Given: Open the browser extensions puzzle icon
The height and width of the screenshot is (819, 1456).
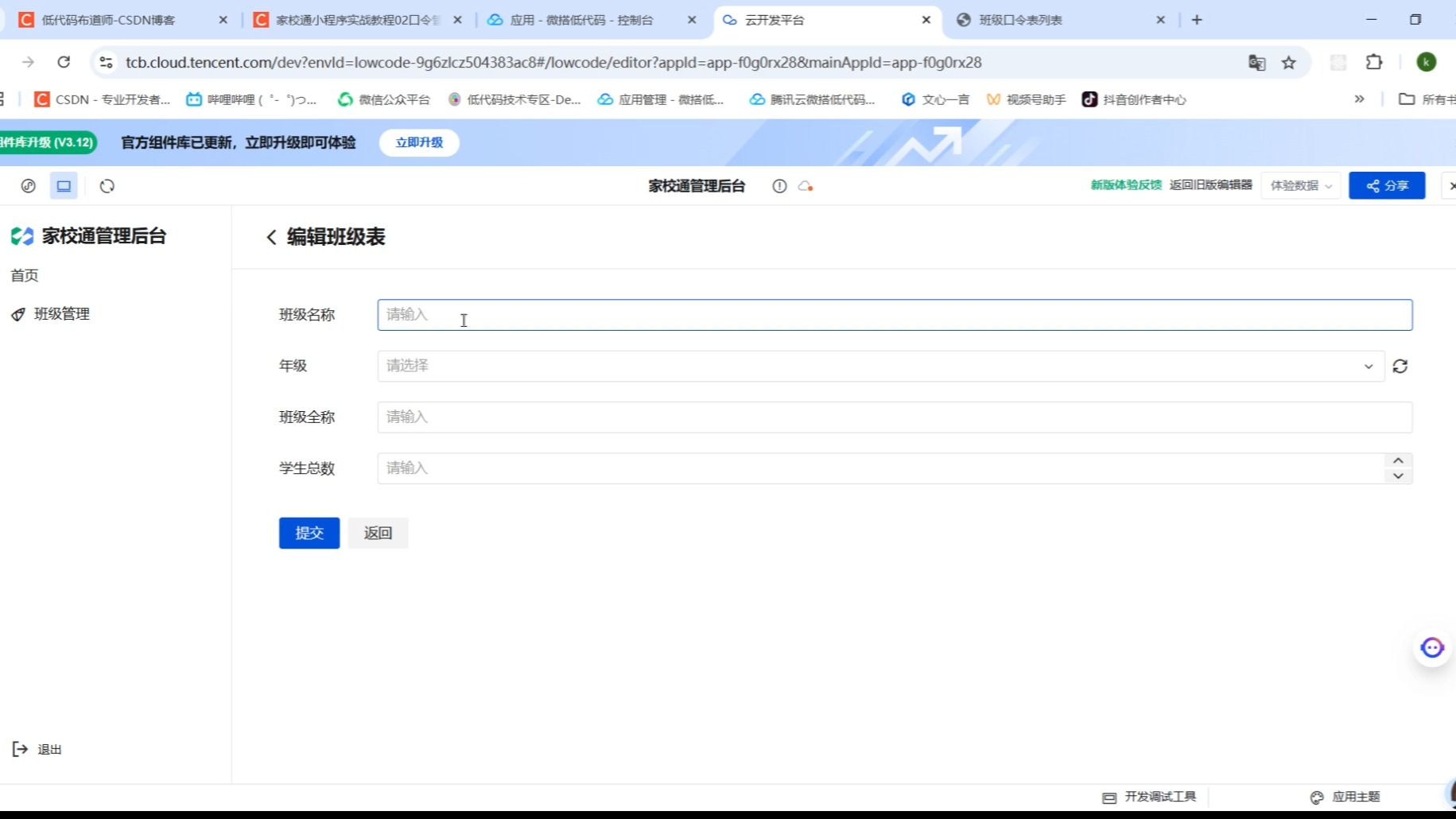Looking at the screenshot, I should (x=1374, y=62).
